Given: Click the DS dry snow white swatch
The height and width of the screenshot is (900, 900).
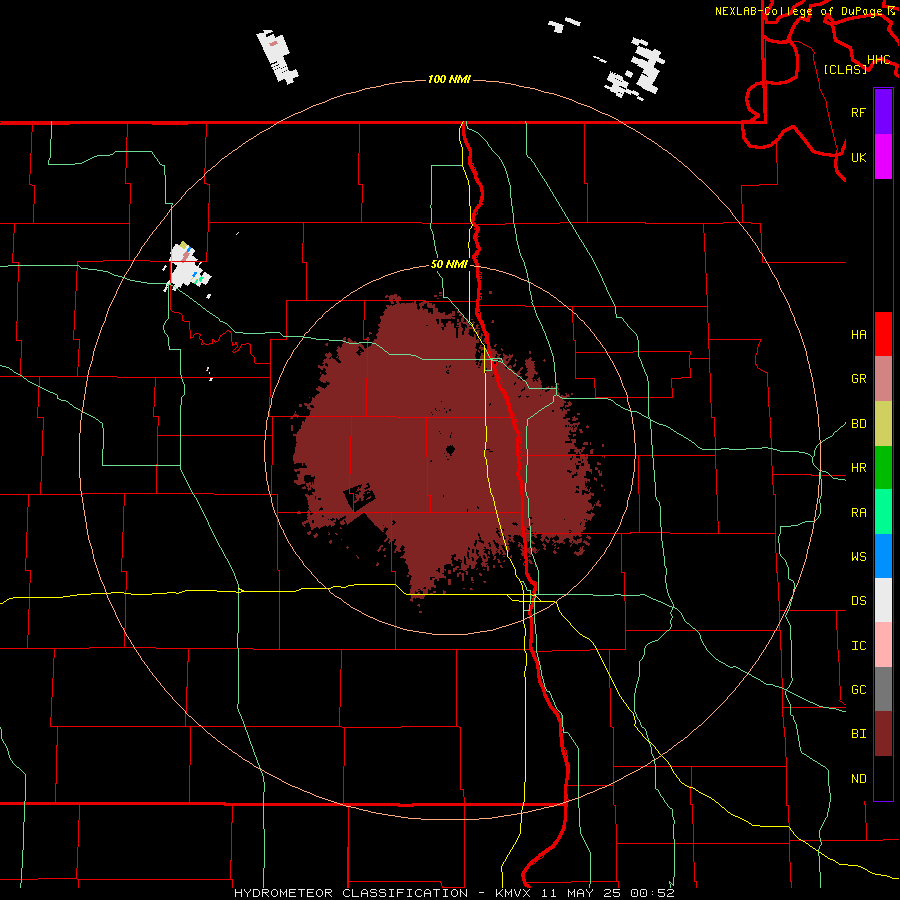Looking at the screenshot, I should tap(883, 600).
